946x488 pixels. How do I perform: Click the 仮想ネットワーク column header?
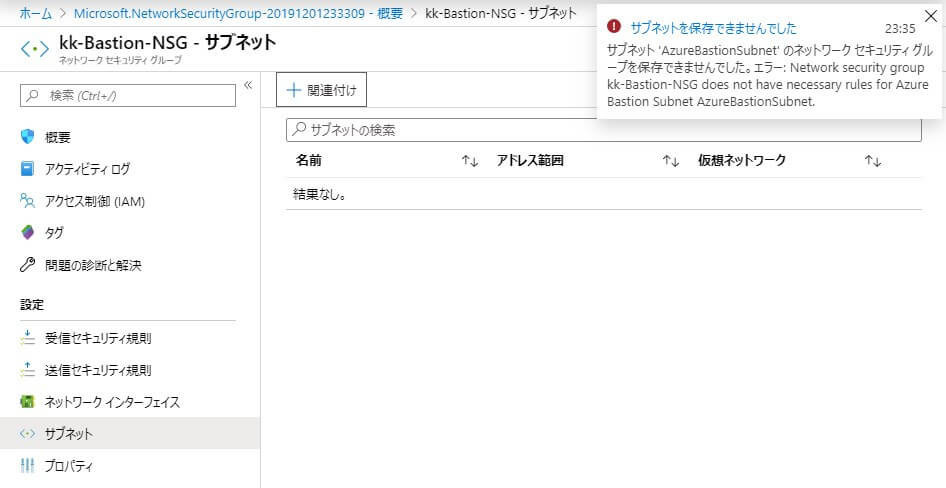coord(742,160)
